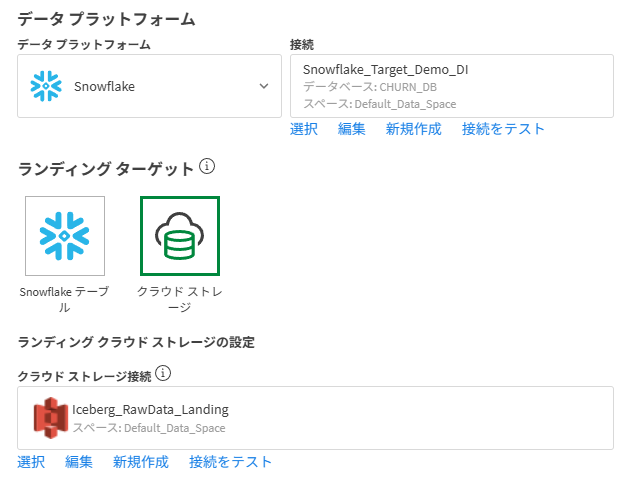Click 新規作成 under the cloud storage connection
This screenshot has width=631, height=482.
point(141,462)
